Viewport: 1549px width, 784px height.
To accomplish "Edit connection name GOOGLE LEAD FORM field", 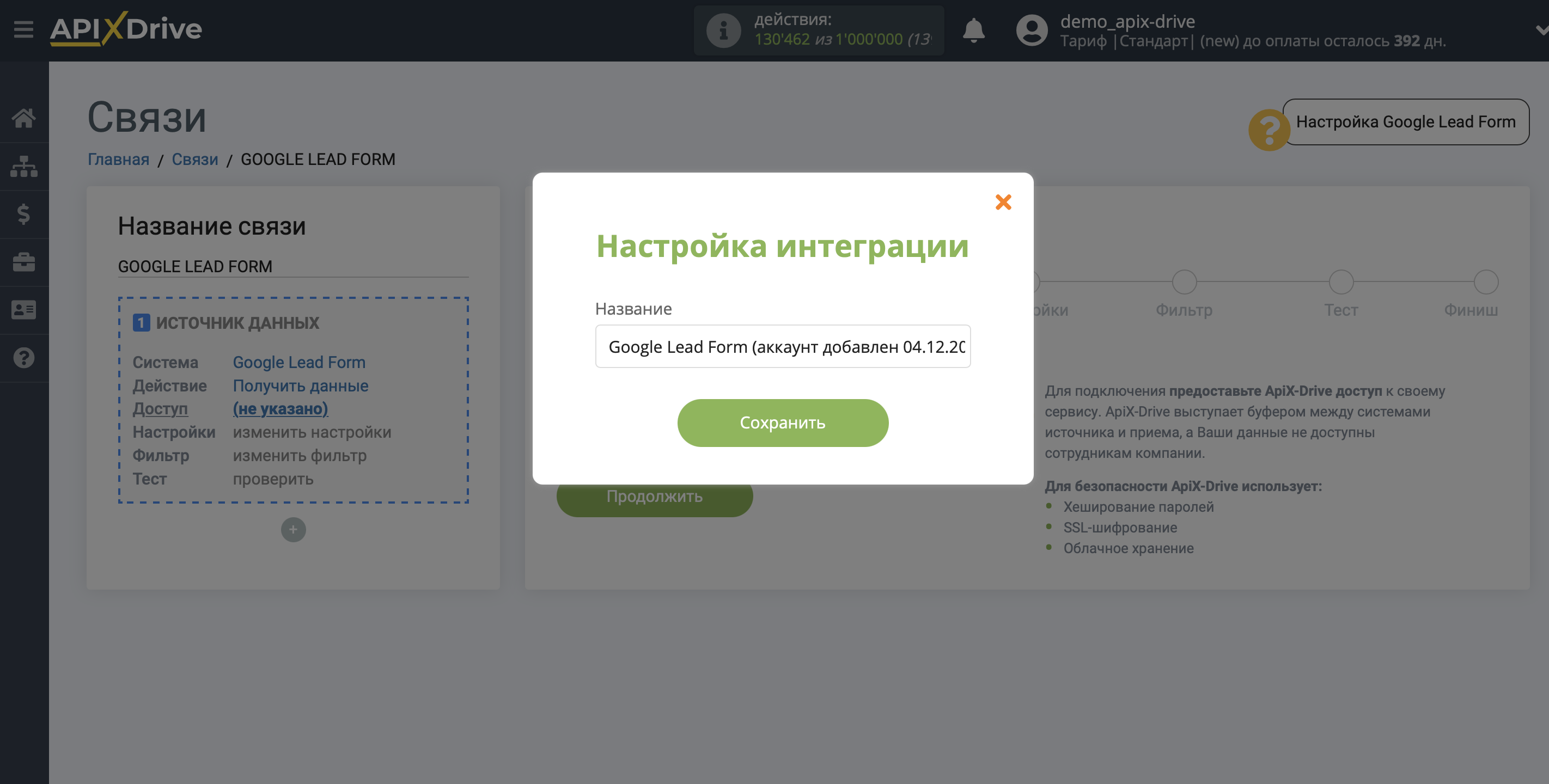I will click(293, 266).
